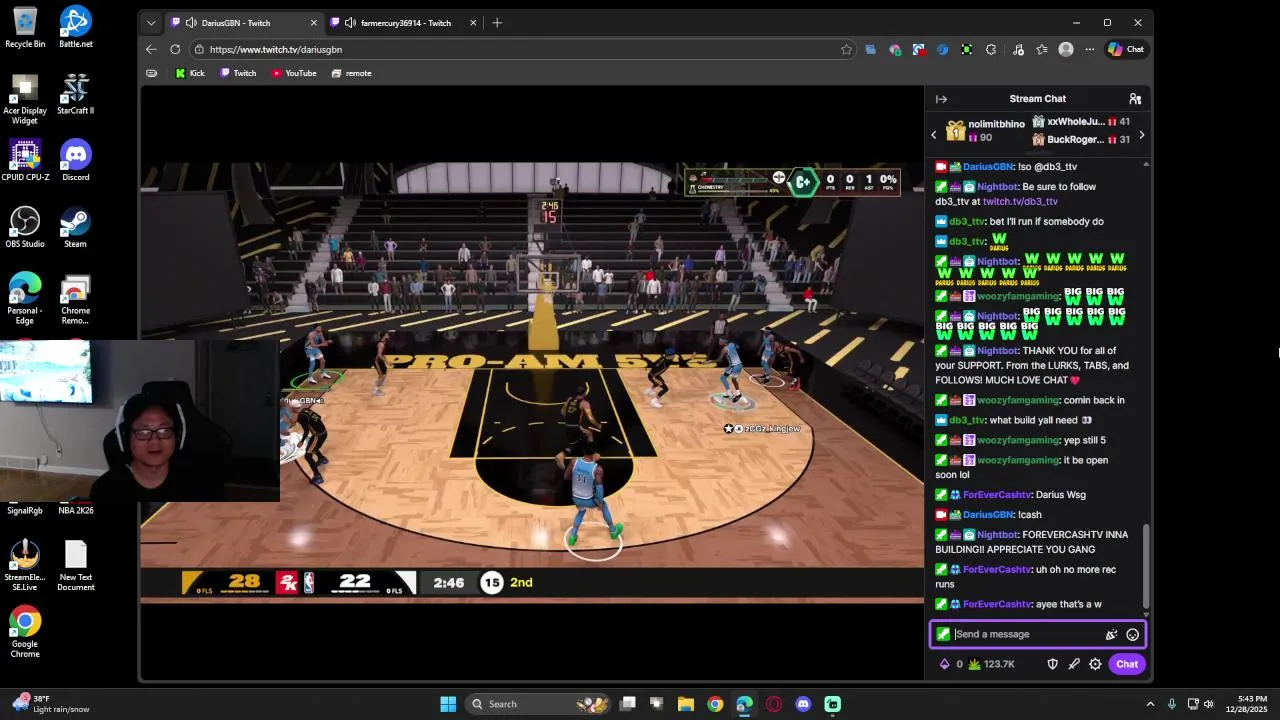The width and height of the screenshot is (1280, 720).
Task: Select the Steam desktop icon
Action: 75,227
